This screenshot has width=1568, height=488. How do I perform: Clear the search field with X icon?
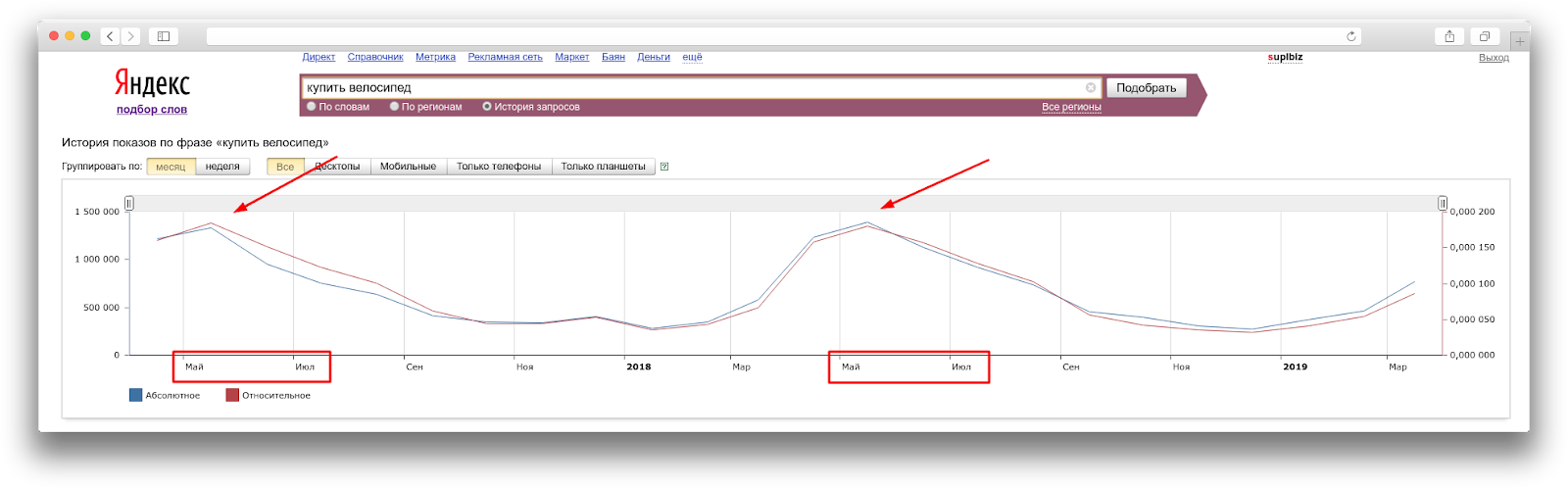coord(1091,87)
